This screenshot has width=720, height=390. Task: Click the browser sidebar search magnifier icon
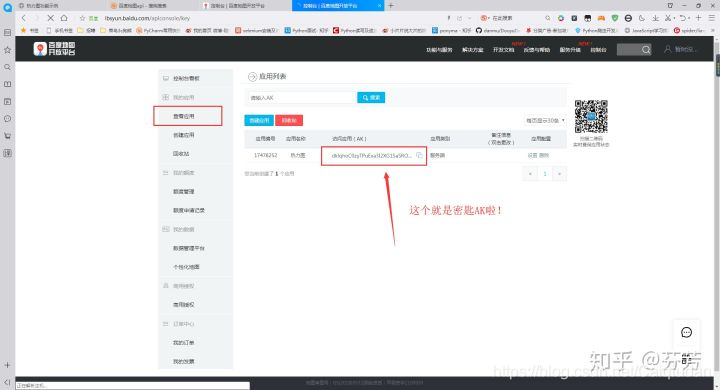[x=7, y=67]
